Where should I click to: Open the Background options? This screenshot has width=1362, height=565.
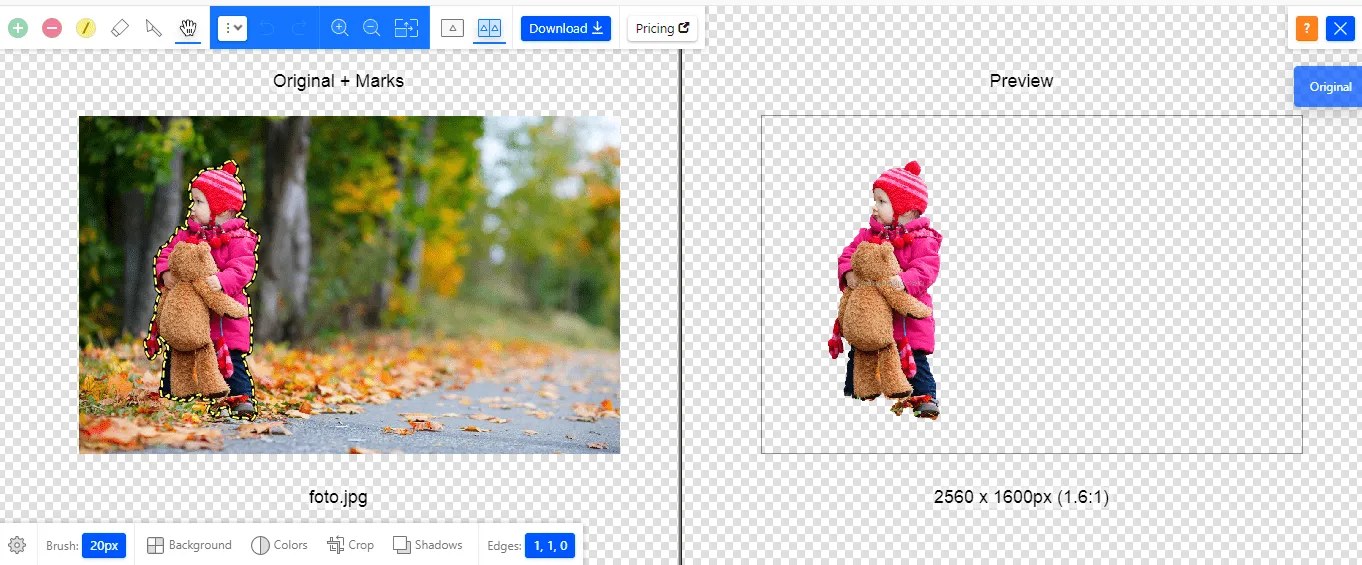click(190, 545)
